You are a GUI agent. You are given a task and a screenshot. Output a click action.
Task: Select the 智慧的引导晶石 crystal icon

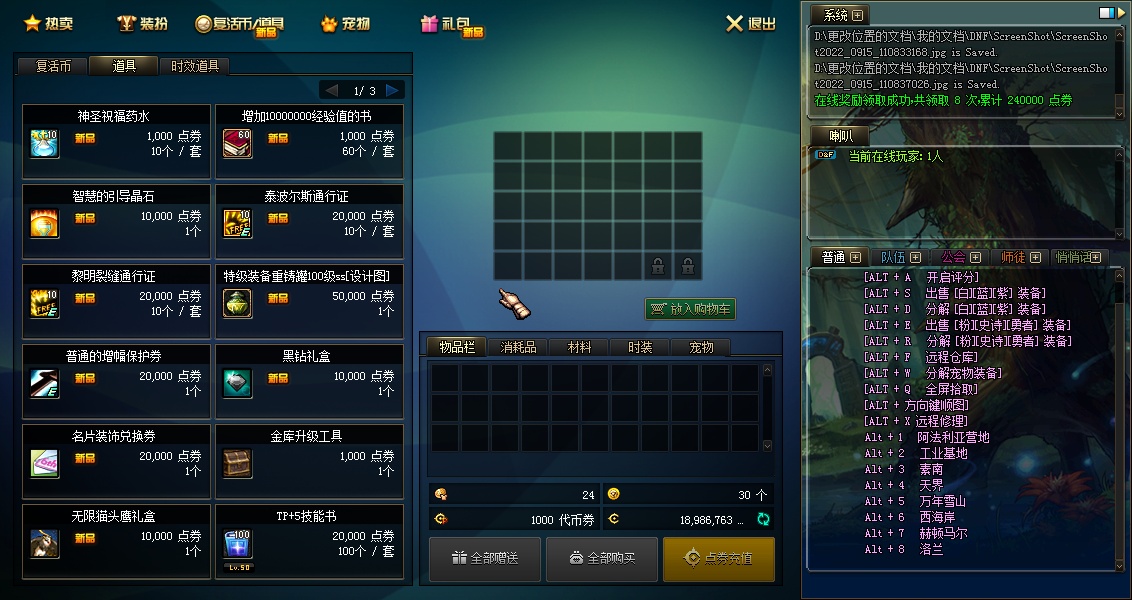click(x=45, y=224)
